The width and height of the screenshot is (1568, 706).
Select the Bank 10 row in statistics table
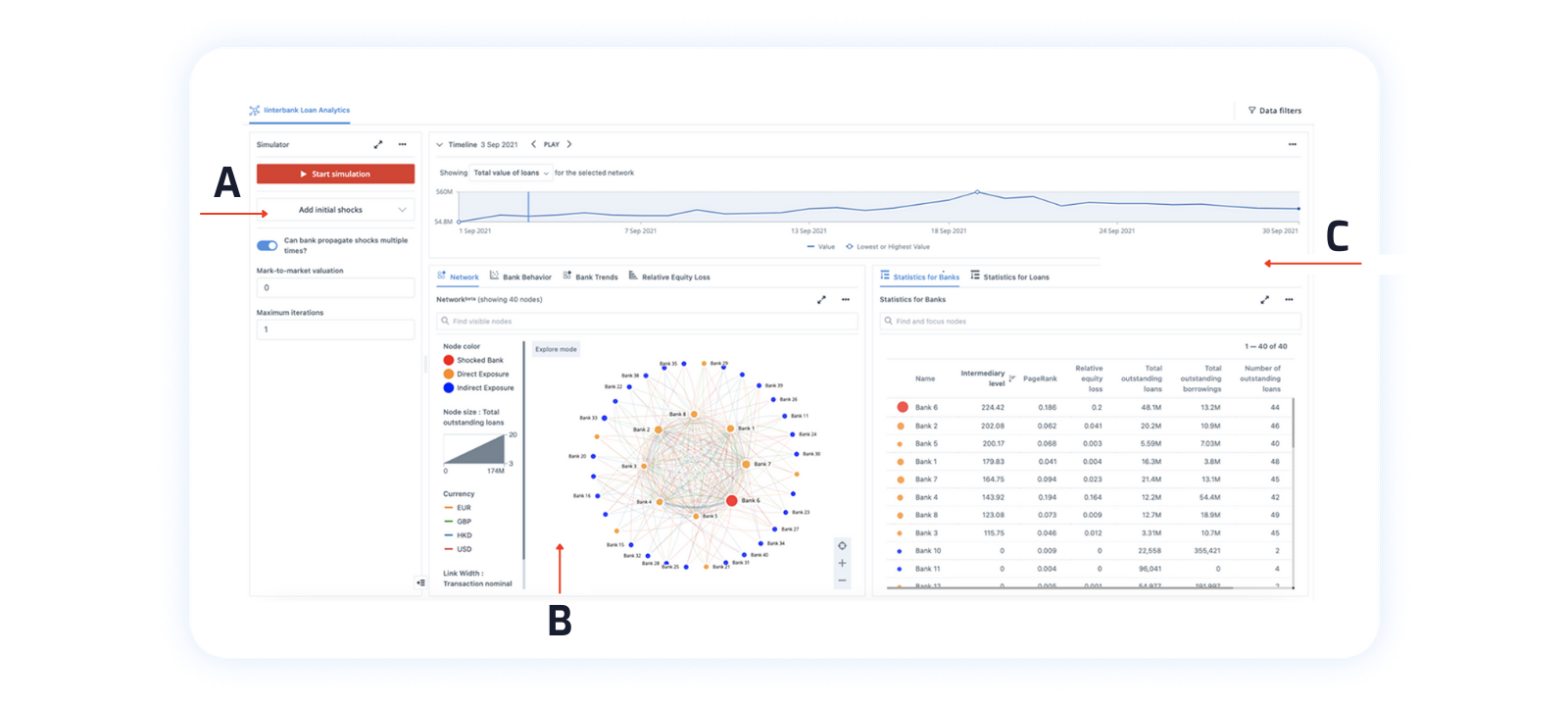pyautogui.click(x=1090, y=551)
